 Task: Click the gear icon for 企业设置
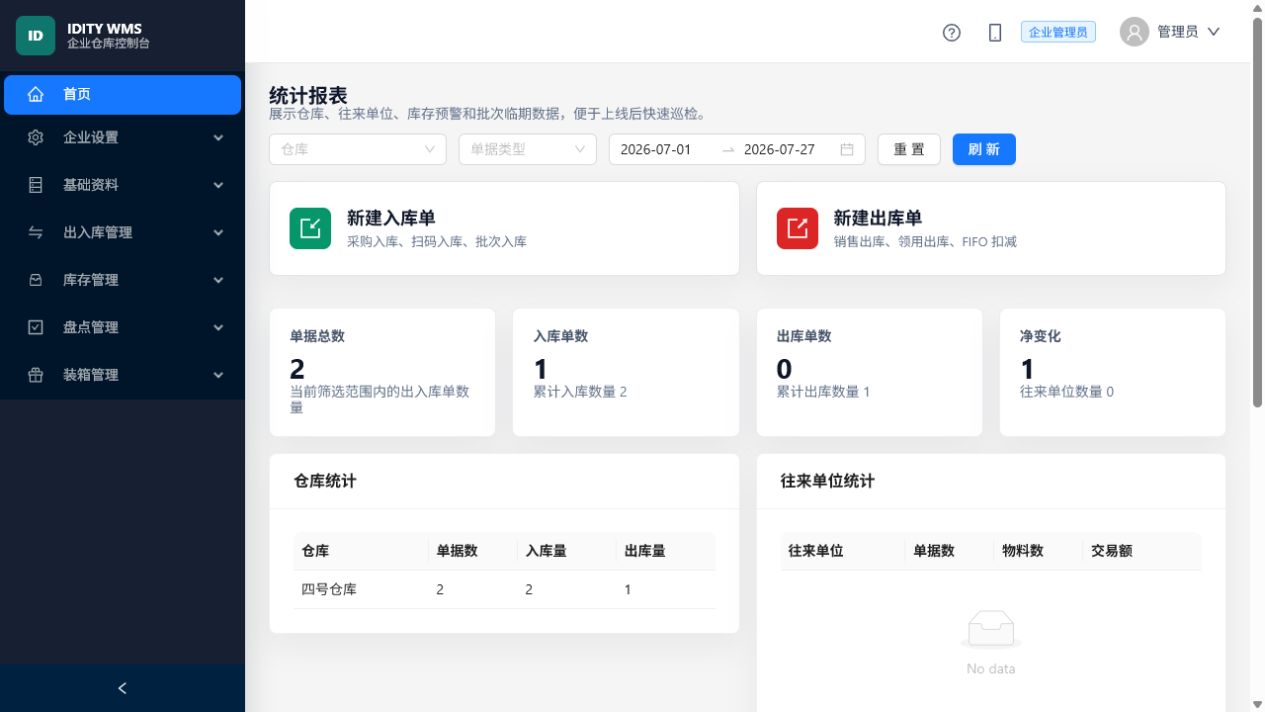[x=36, y=138]
